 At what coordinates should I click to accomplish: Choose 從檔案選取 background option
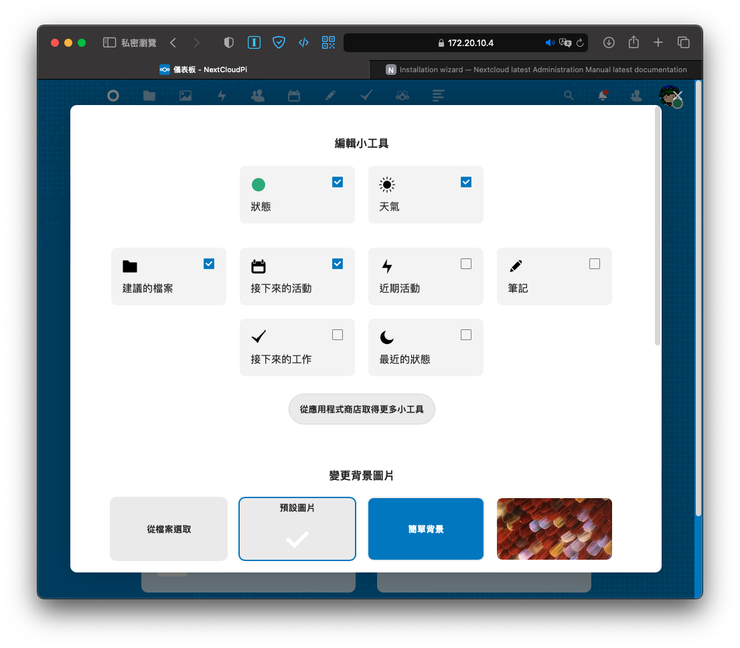[x=169, y=529]
